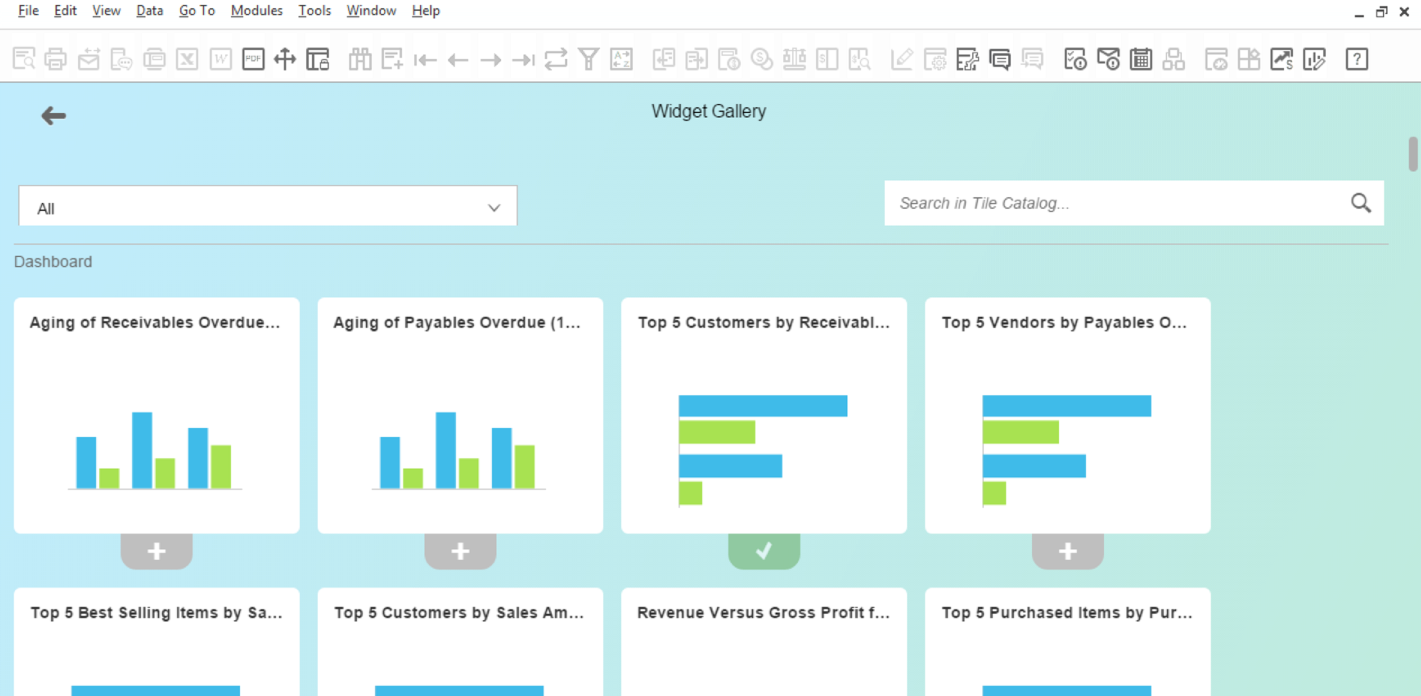Open the calendar icon in toolbar
Image resolution: width=1421 pixels, height=696 pixels.
(1141, 59)
